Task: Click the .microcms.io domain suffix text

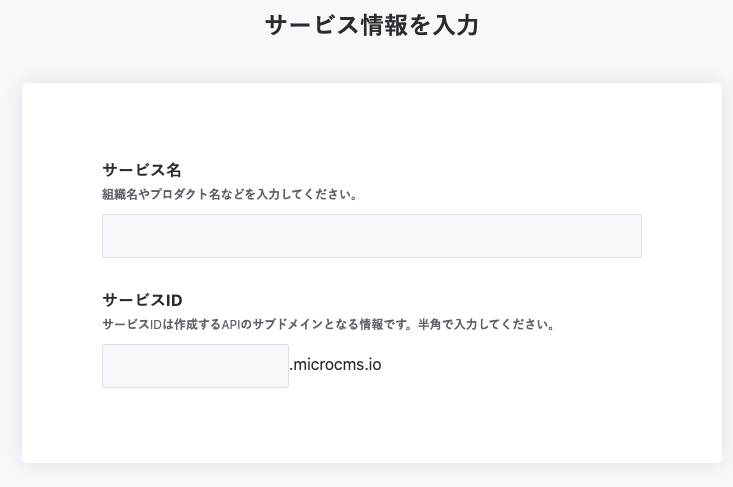Action: [335, 365]
